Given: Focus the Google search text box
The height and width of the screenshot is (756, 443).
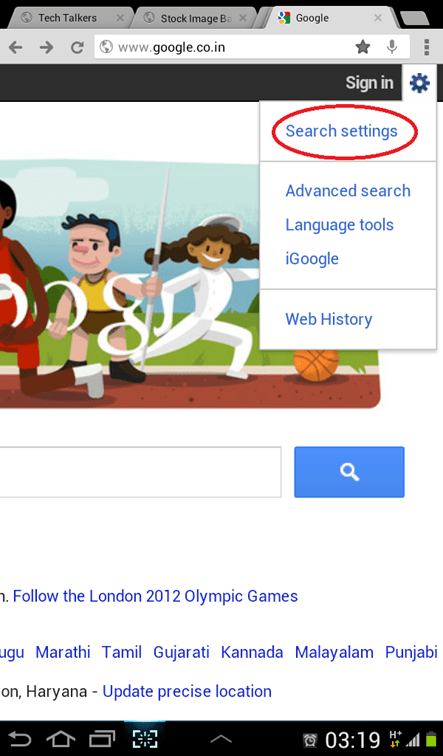Looking at the screenshot, I should 140,472.
